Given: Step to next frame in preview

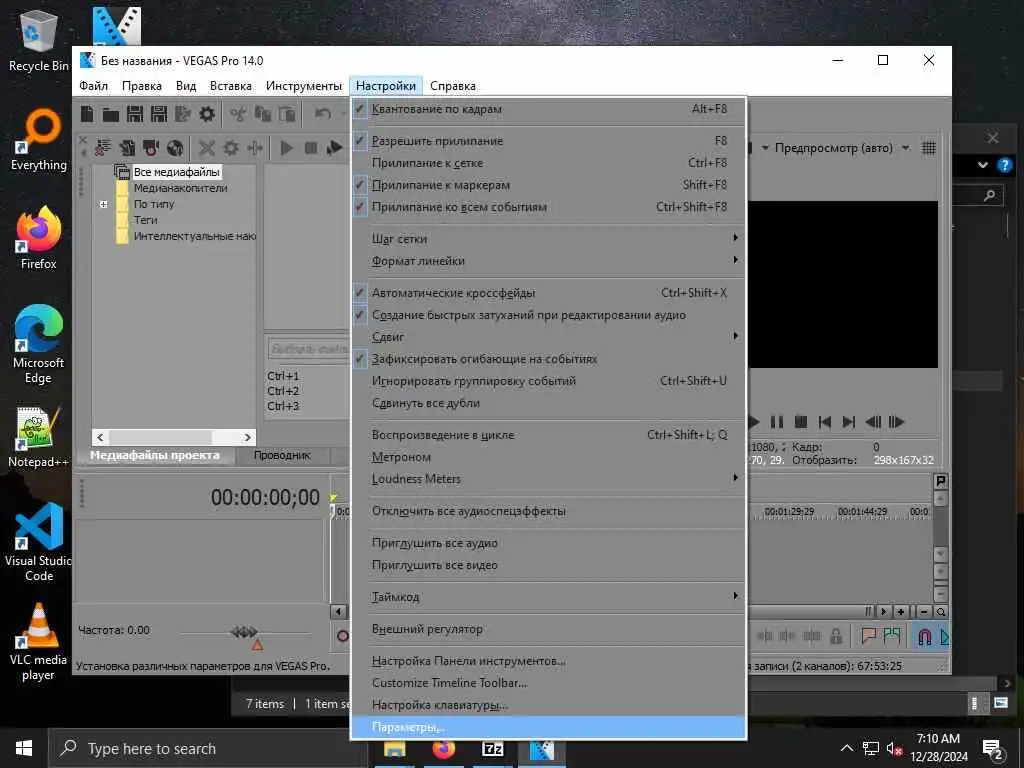Looking at the screenshot, I should pos(897,422).
